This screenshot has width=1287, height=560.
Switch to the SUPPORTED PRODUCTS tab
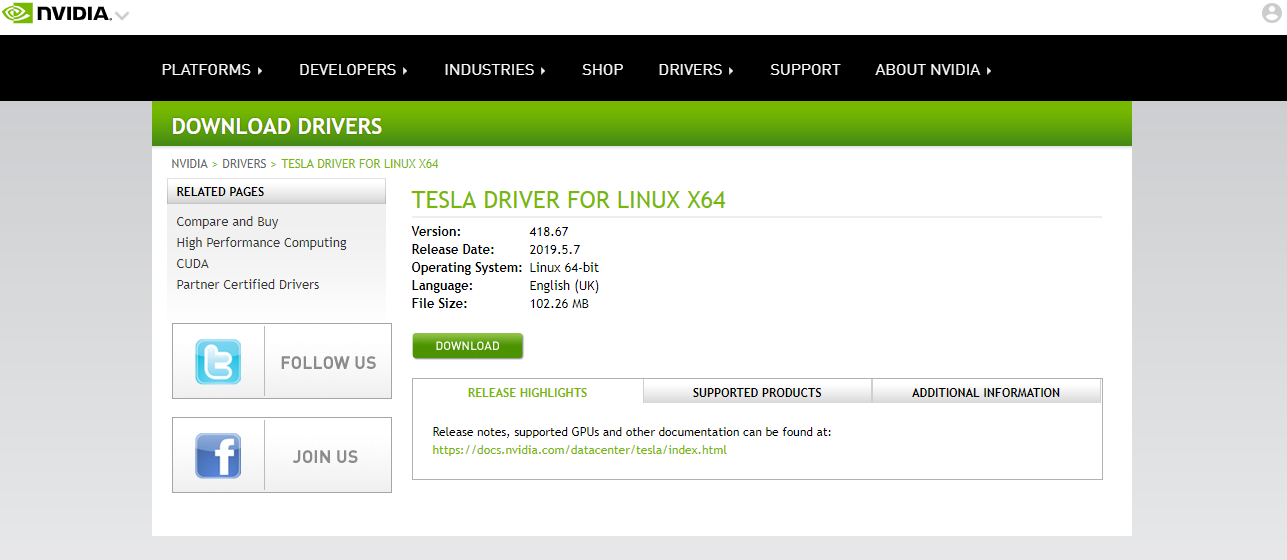pyautogui.click(x=757, y=392)
